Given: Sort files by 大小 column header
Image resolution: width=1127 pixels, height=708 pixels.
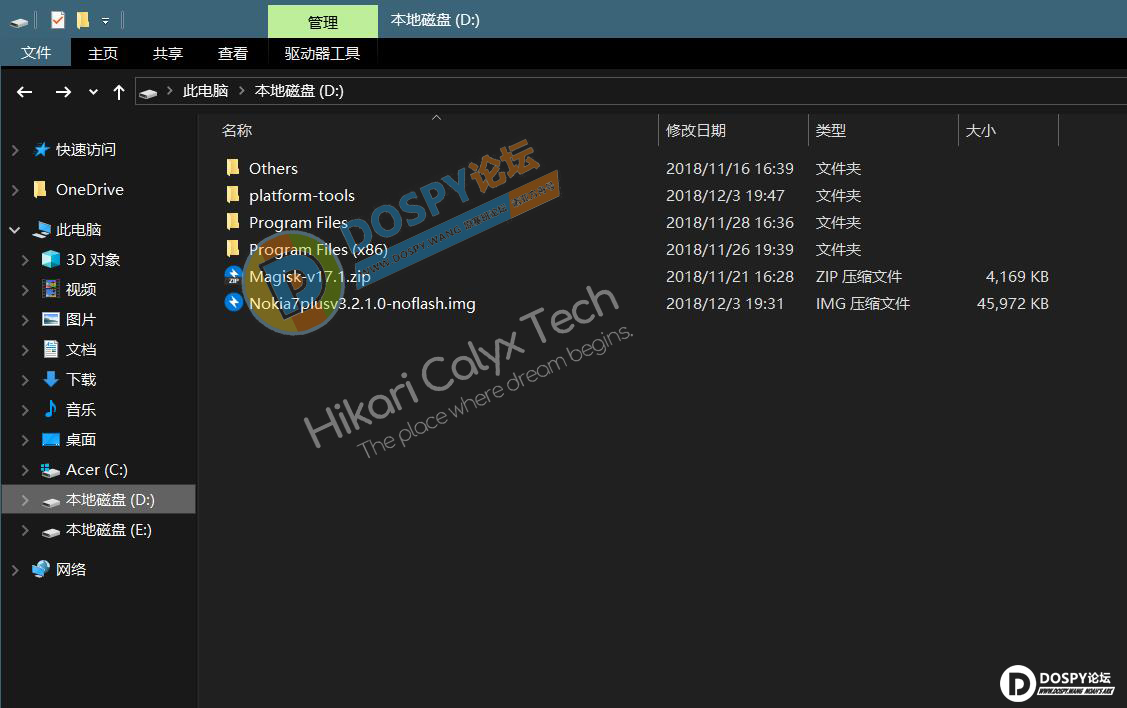Looking at the screenshot, I should (x=980, y=130).
